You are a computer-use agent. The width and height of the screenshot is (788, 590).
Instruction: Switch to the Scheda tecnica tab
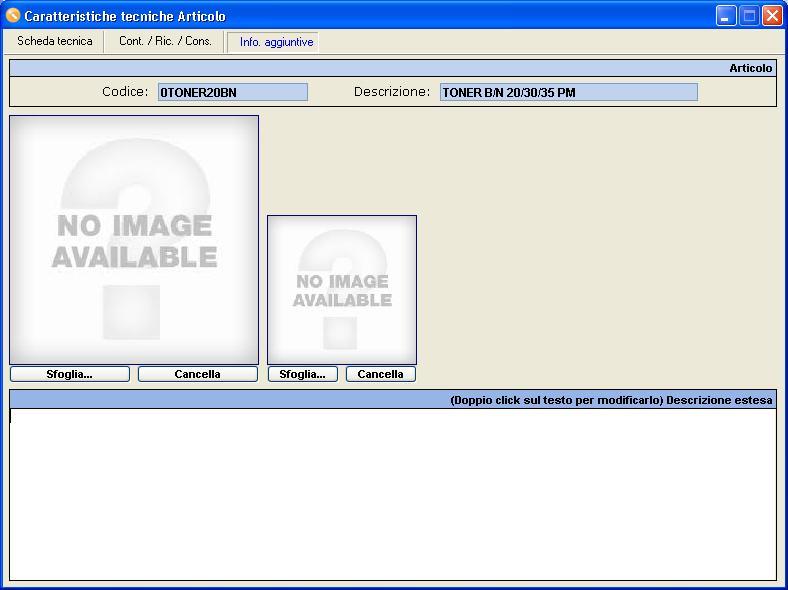pyautogui.click(x=54, y=41)
